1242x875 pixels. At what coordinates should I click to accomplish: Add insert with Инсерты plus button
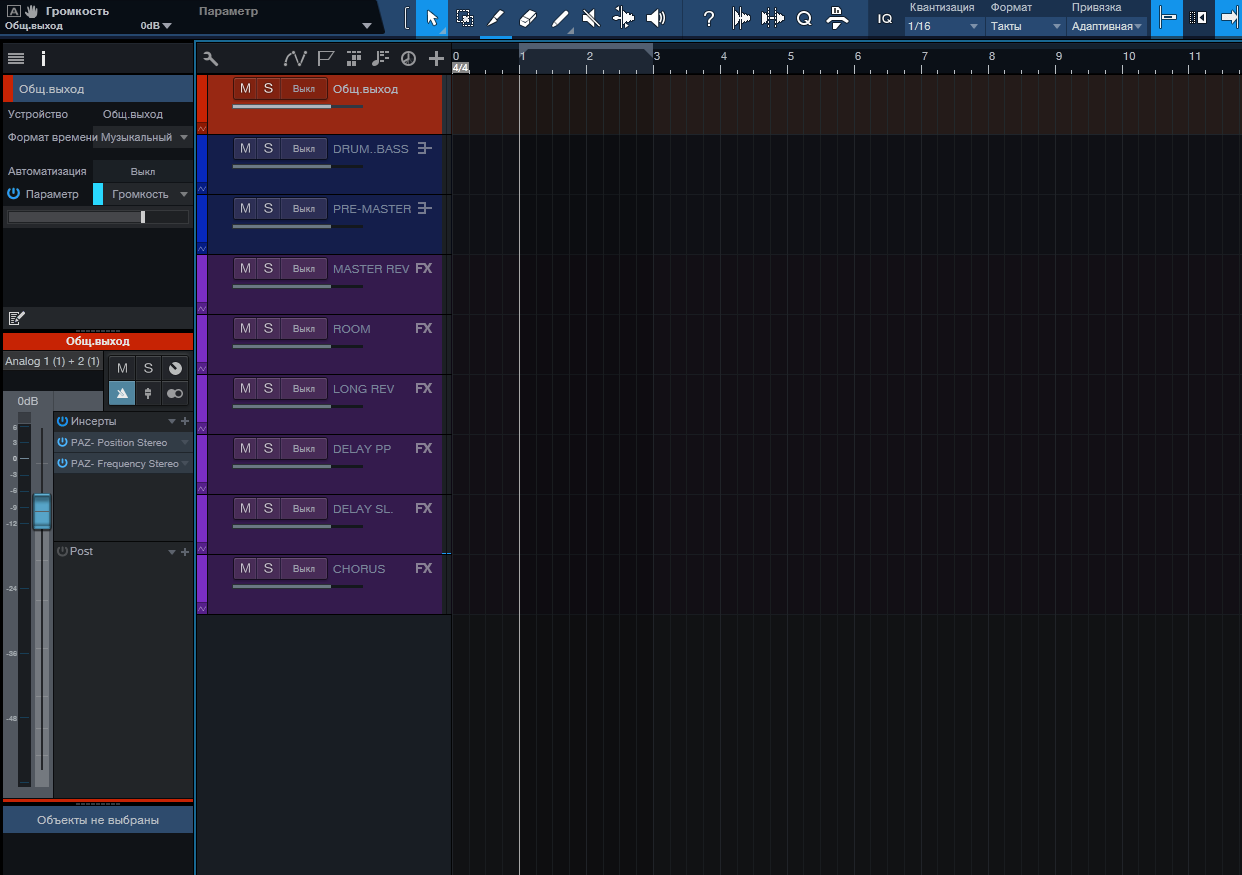tap(185, 422)
